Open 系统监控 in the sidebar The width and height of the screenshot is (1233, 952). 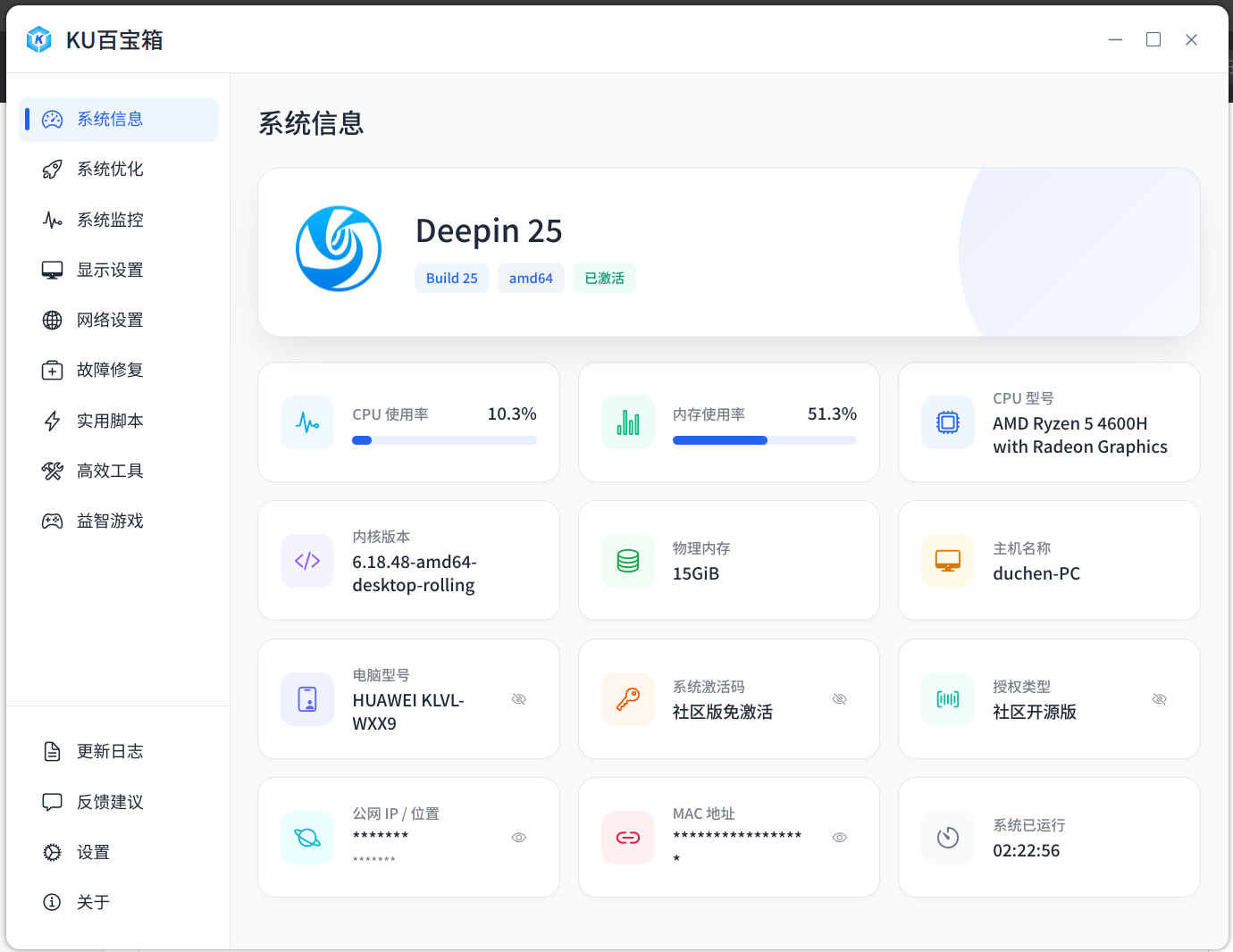point(119,220)
